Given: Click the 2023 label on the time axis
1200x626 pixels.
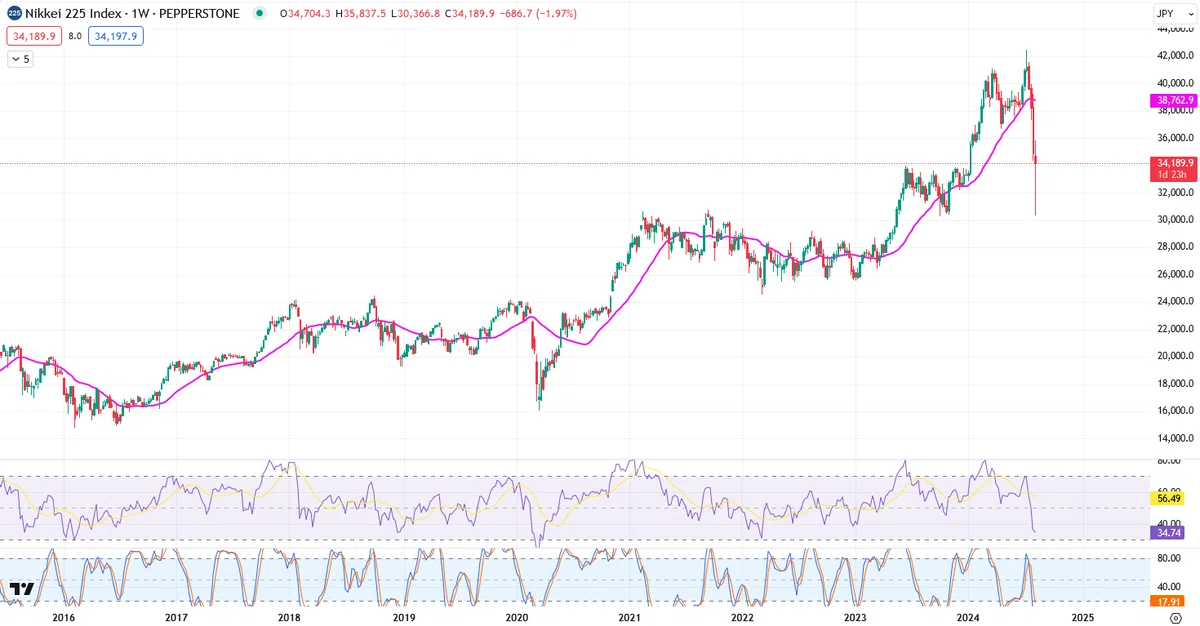Looking at the screenshot, I should pos(855,618).
